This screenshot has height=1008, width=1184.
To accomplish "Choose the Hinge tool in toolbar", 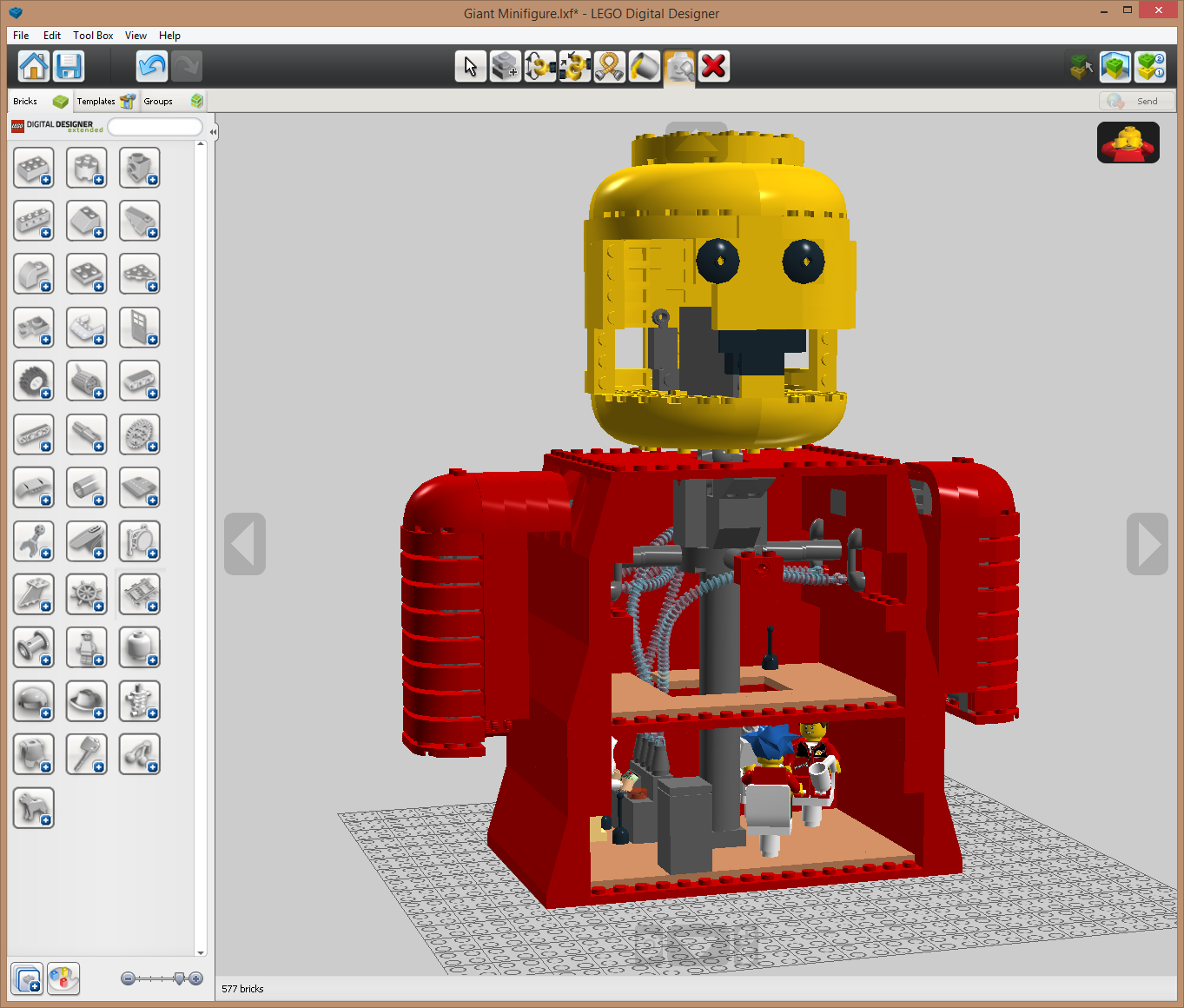I will click(x=539, y=67).
